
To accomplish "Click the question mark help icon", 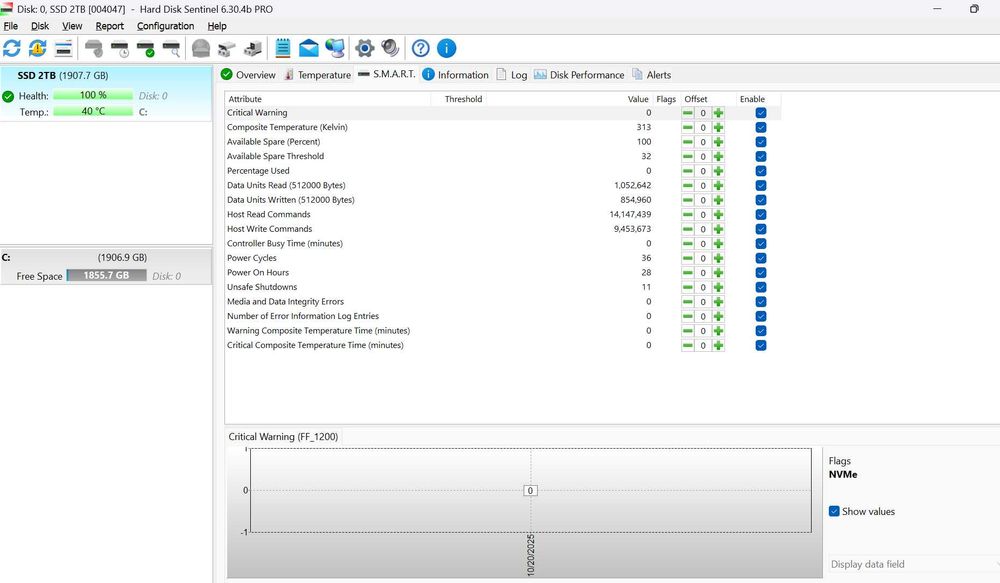I will tap(420, 48).
